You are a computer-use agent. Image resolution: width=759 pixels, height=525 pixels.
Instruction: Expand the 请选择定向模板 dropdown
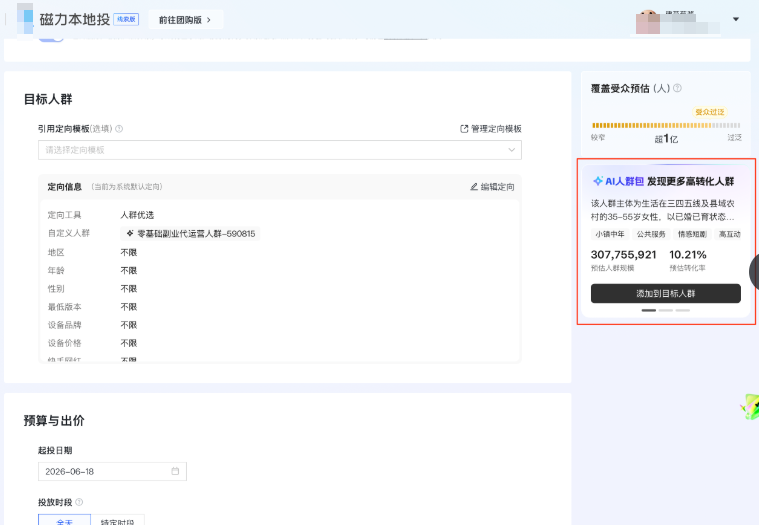280,150
